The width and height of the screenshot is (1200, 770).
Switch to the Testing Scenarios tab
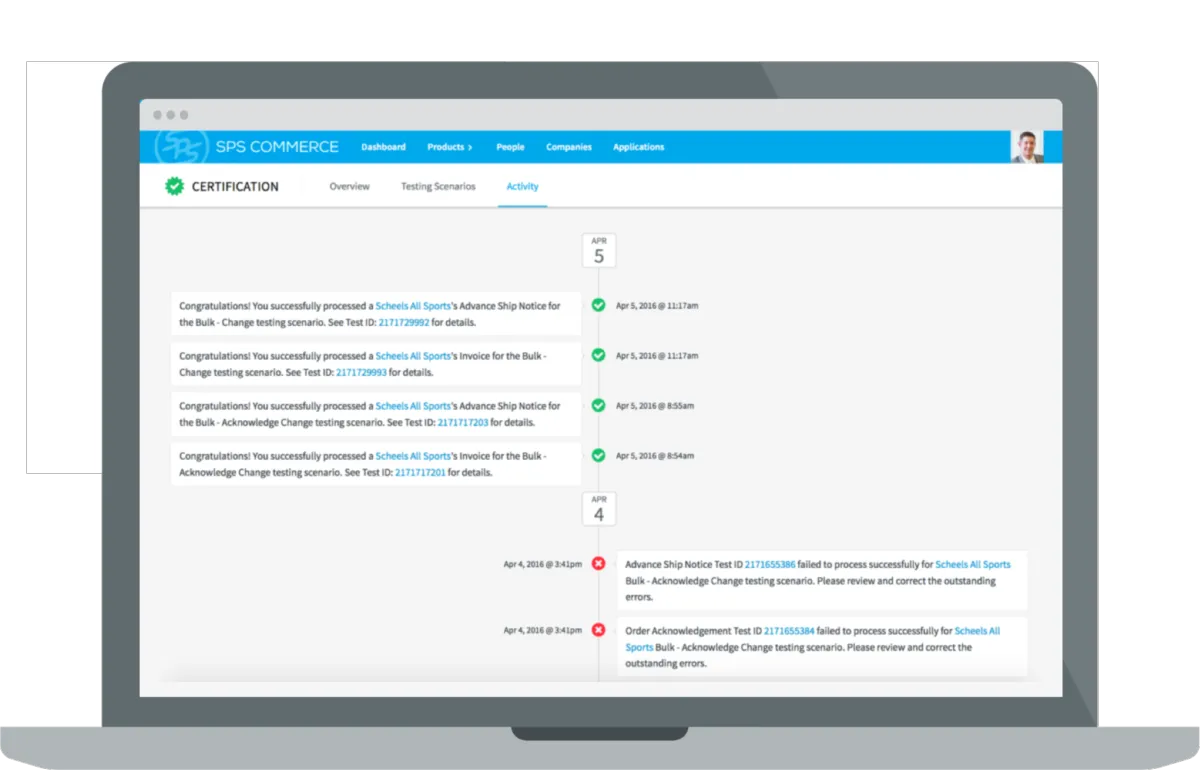pyautogui.click(x=438, y=186)
